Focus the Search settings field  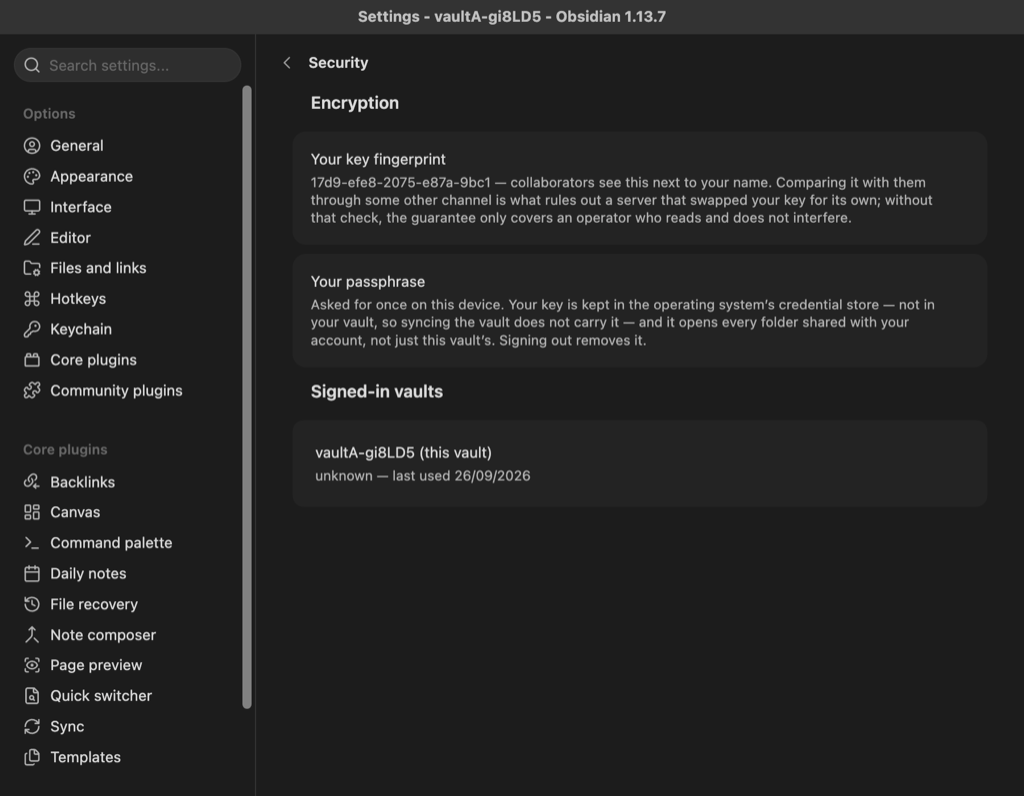click(127, 65)
